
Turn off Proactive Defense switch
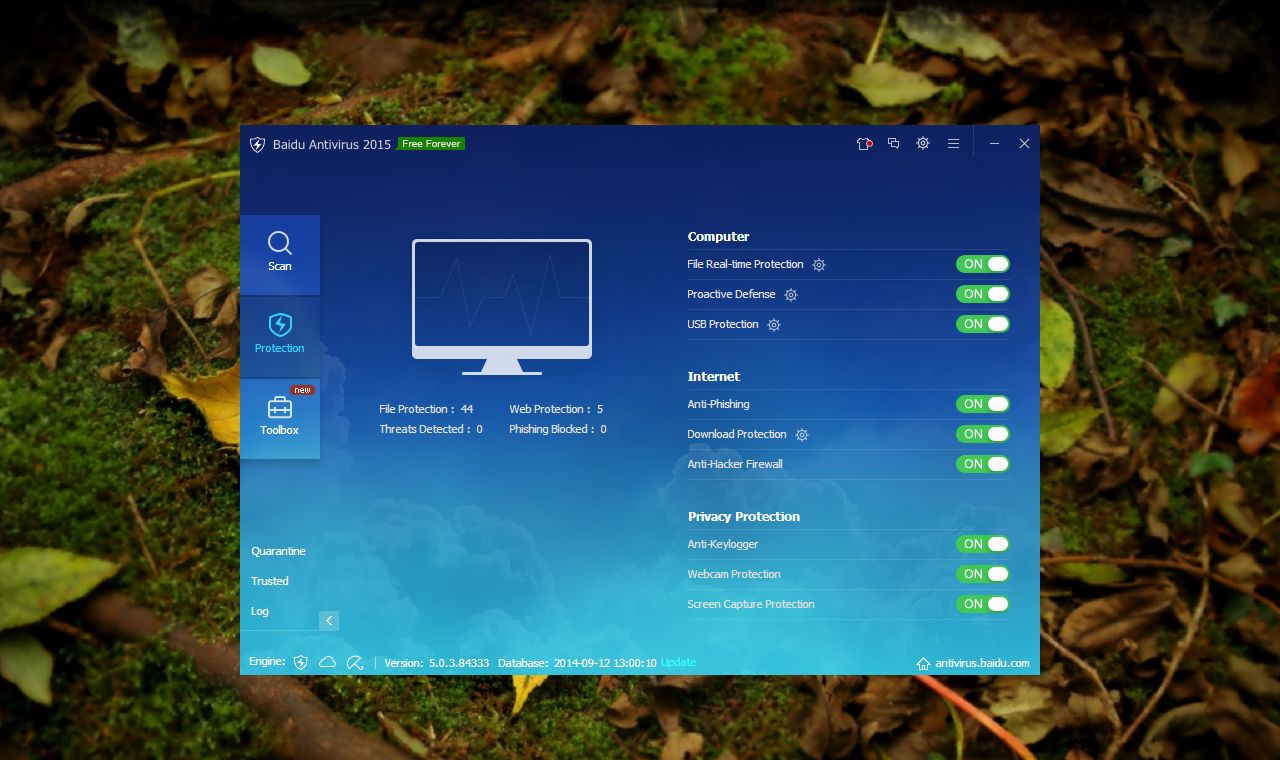click(x=983, y=294)
